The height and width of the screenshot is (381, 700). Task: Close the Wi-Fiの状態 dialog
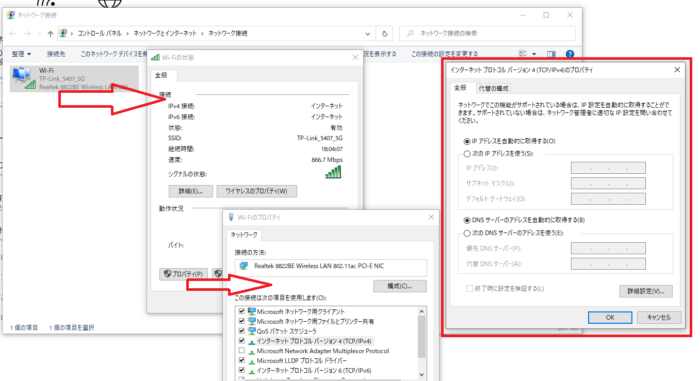(355, 58)
